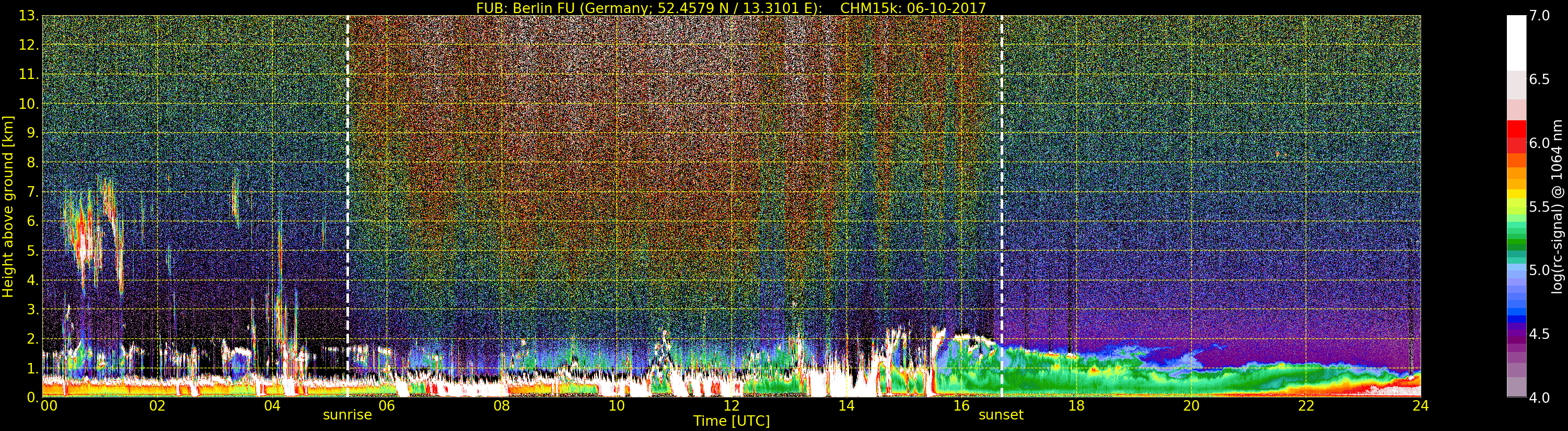Click the height axis tick label "4."

point(32,280)
